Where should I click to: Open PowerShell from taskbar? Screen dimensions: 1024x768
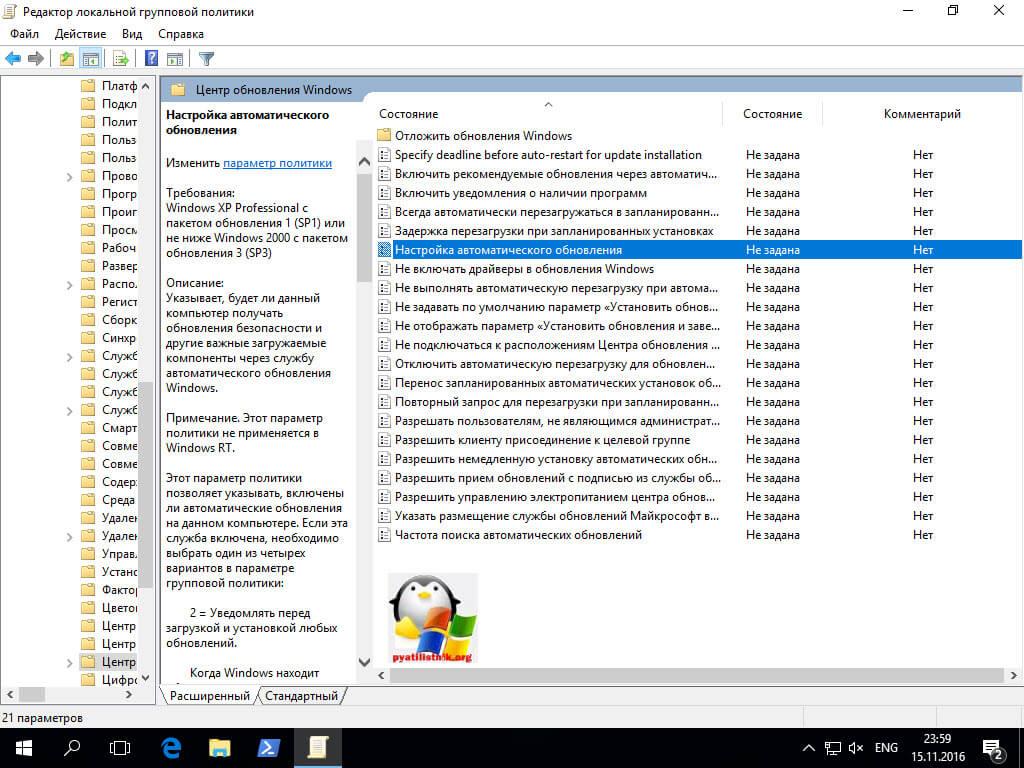268,748
